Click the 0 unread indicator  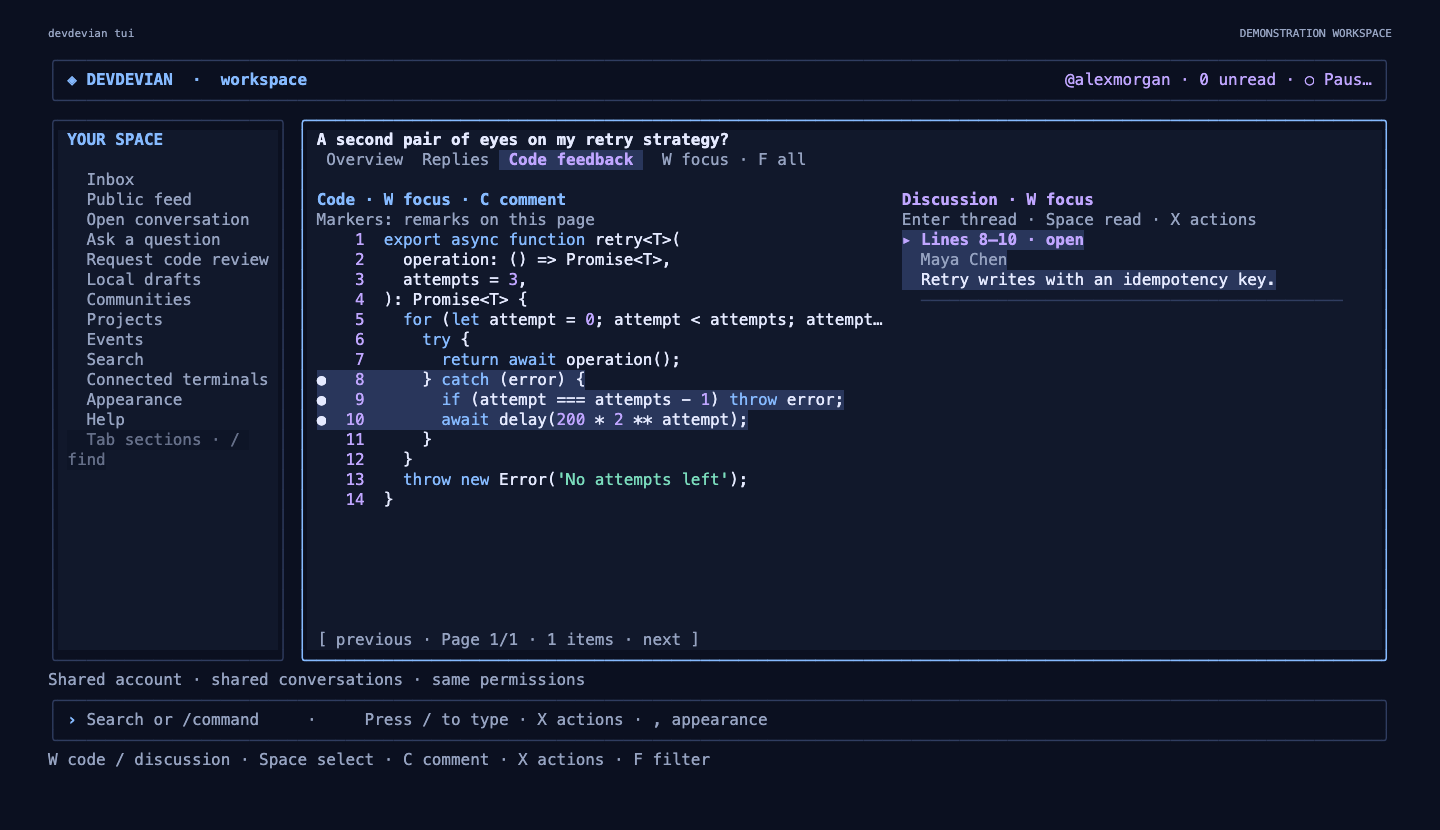pyautogui.click(x=1237, y=80)
